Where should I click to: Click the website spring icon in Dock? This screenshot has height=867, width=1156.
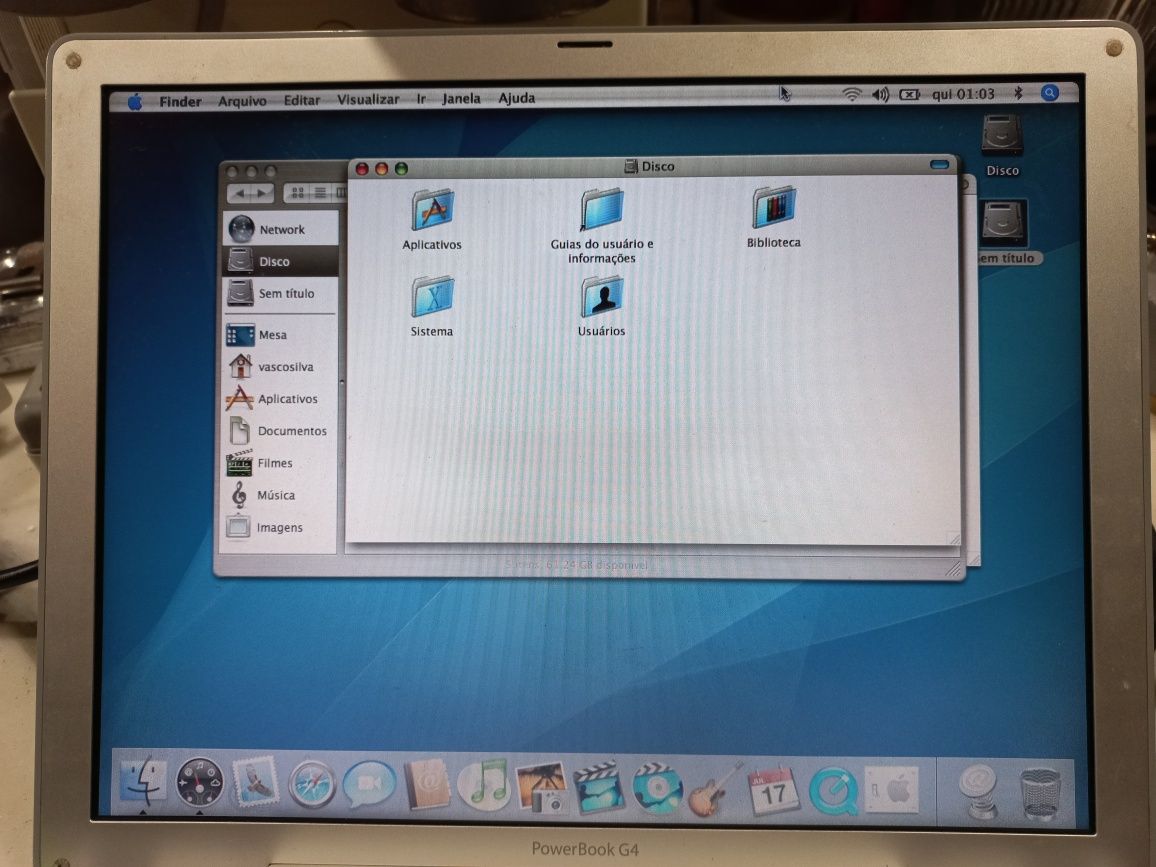pyautogui.click(x=979, y=791)
